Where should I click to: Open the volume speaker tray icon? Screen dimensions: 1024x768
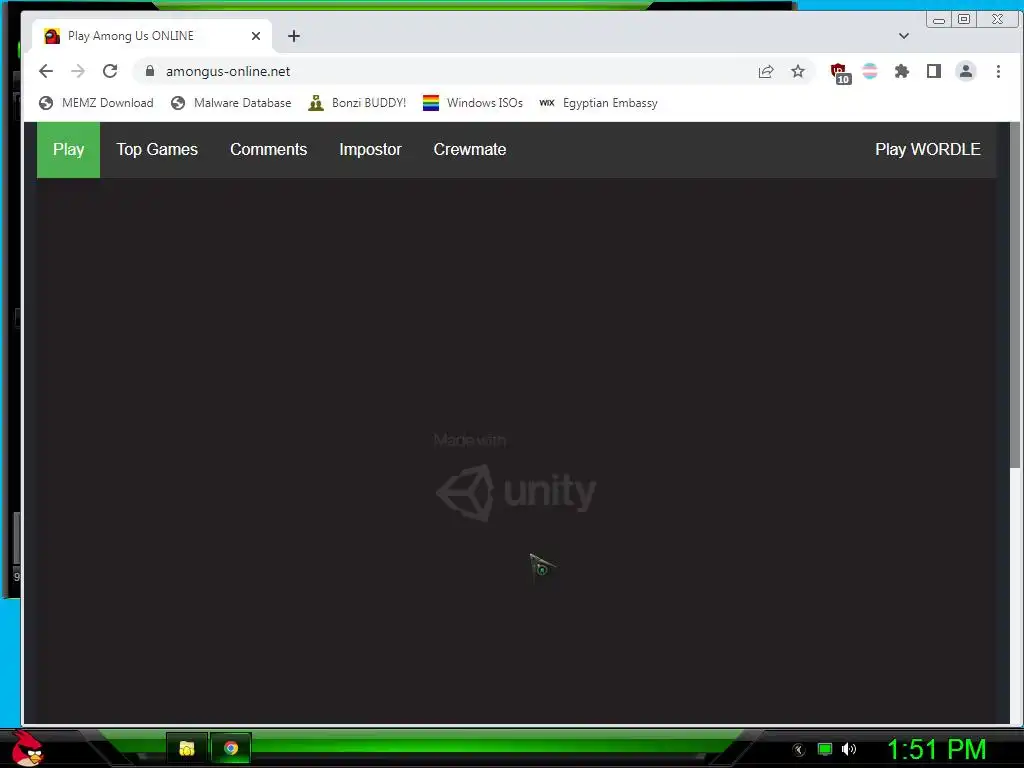[849, 749]
